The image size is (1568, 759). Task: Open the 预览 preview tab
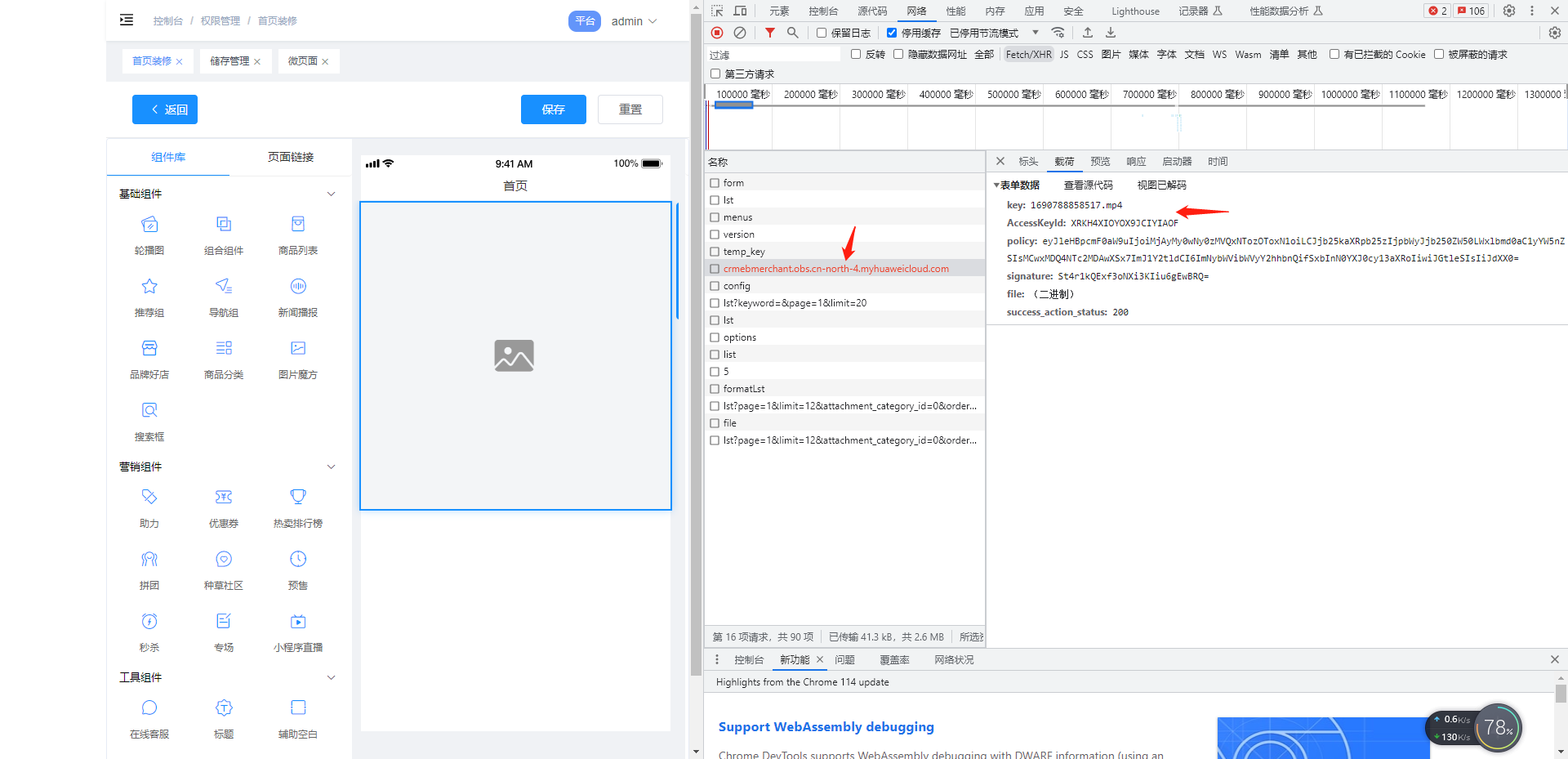point(1100,162)
